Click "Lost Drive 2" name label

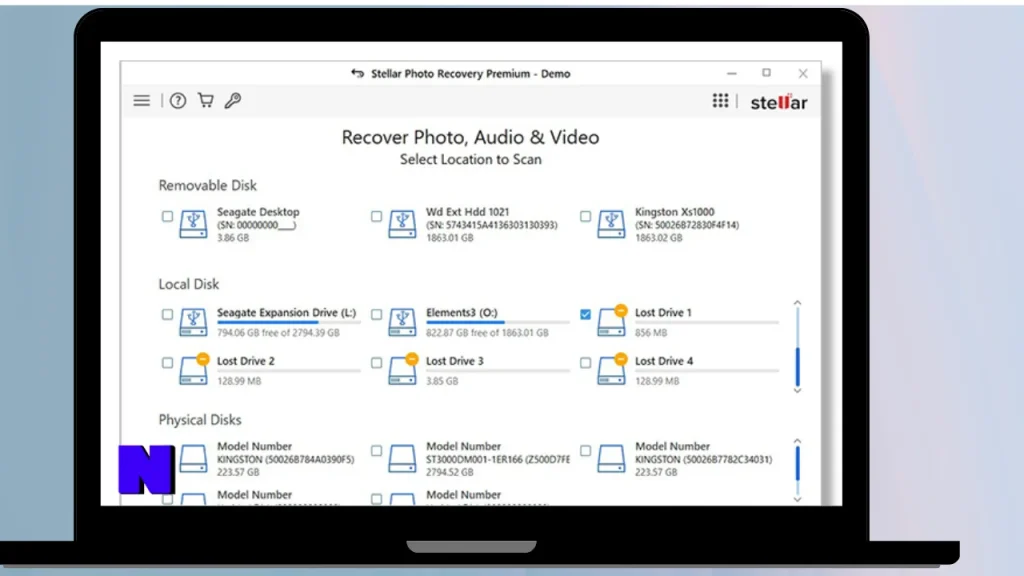coord(246,360)
